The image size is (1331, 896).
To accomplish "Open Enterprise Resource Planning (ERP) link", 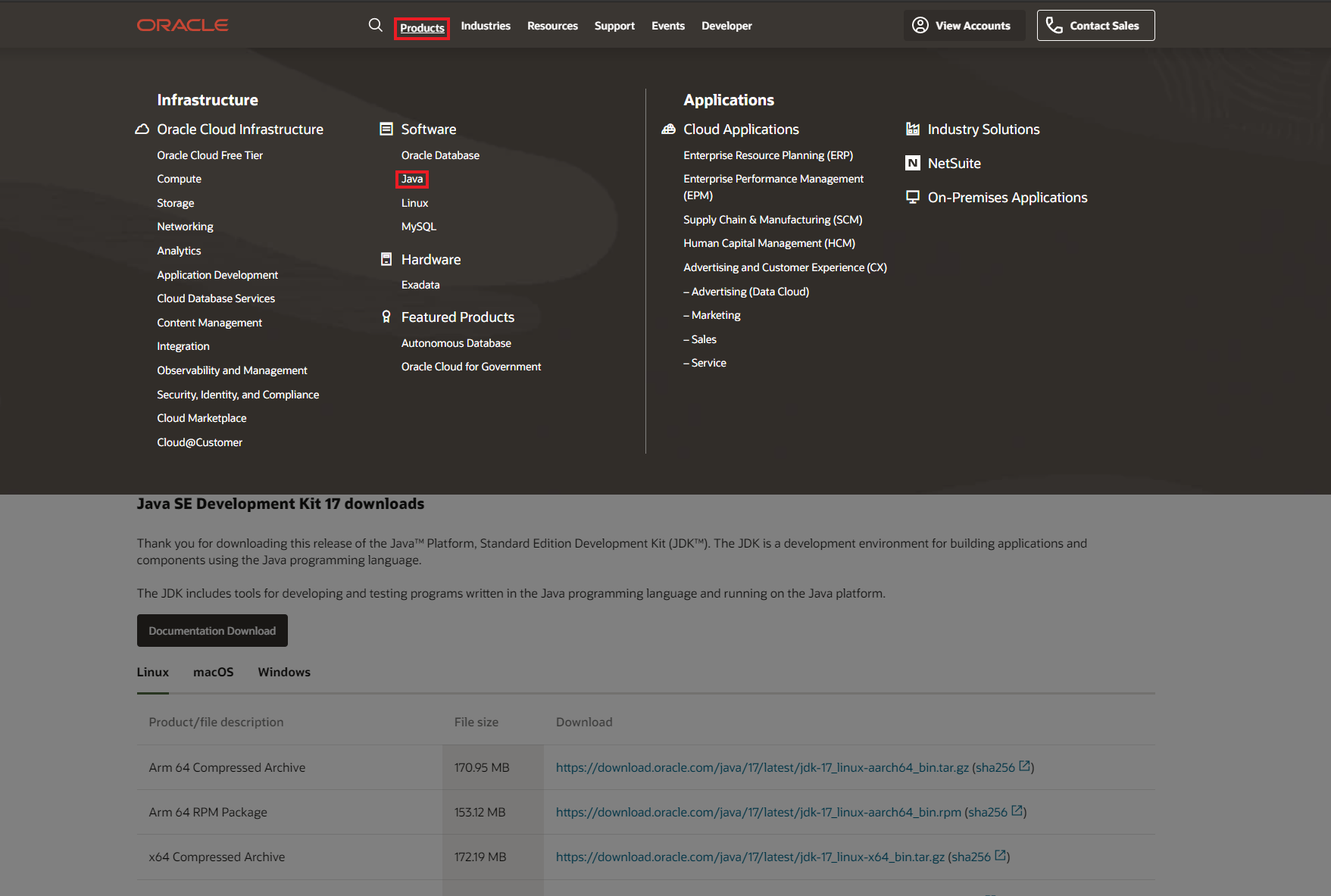I will click(x=768, y=155).
